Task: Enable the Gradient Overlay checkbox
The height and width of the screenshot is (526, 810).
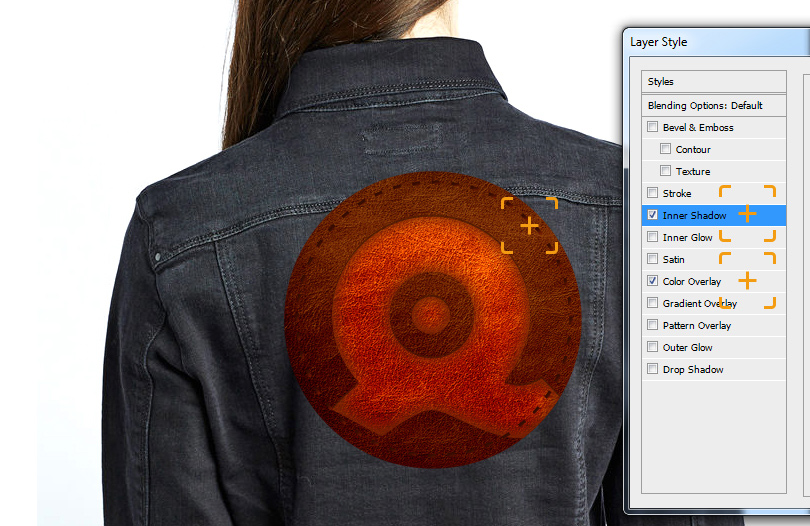Action: [x=652, y=302]
